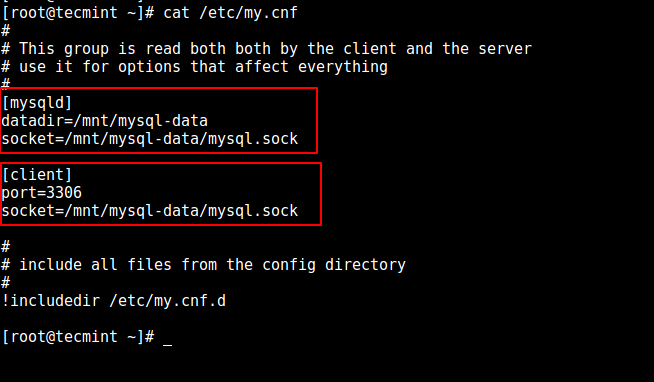Click the top root@tecmint prompt
The image size is (654, 382).
[78, 13]
